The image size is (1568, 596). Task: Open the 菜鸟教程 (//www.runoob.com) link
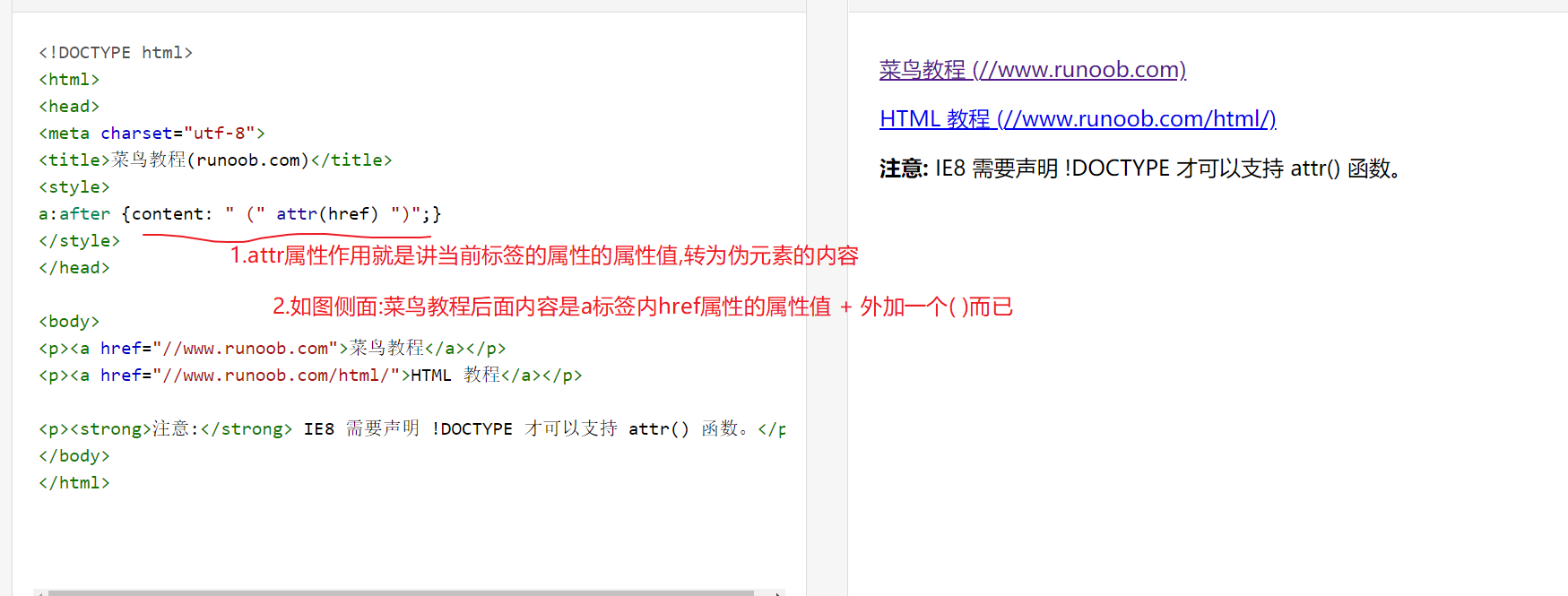coord(1033,70)
